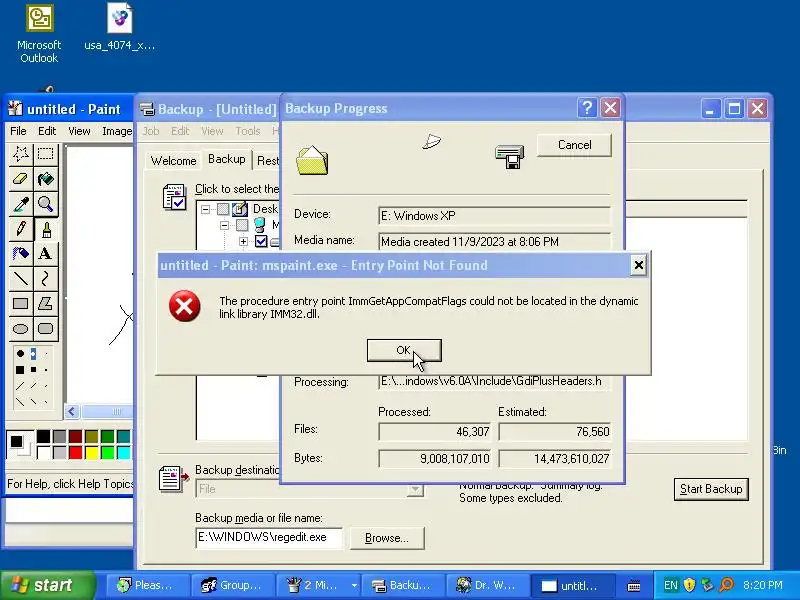
Task: Open the Tools menu in Backup window
Action: click(248, 131)
